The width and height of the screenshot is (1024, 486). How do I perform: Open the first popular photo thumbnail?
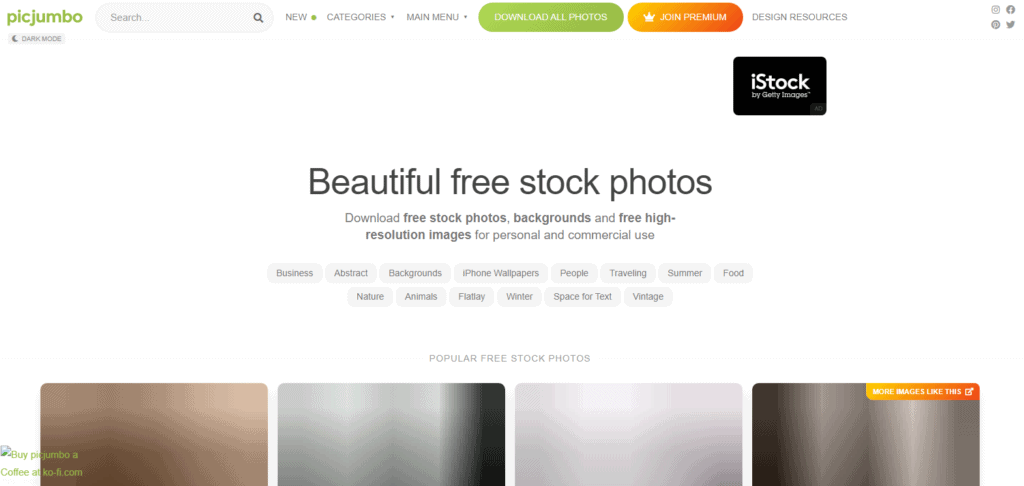154,434
